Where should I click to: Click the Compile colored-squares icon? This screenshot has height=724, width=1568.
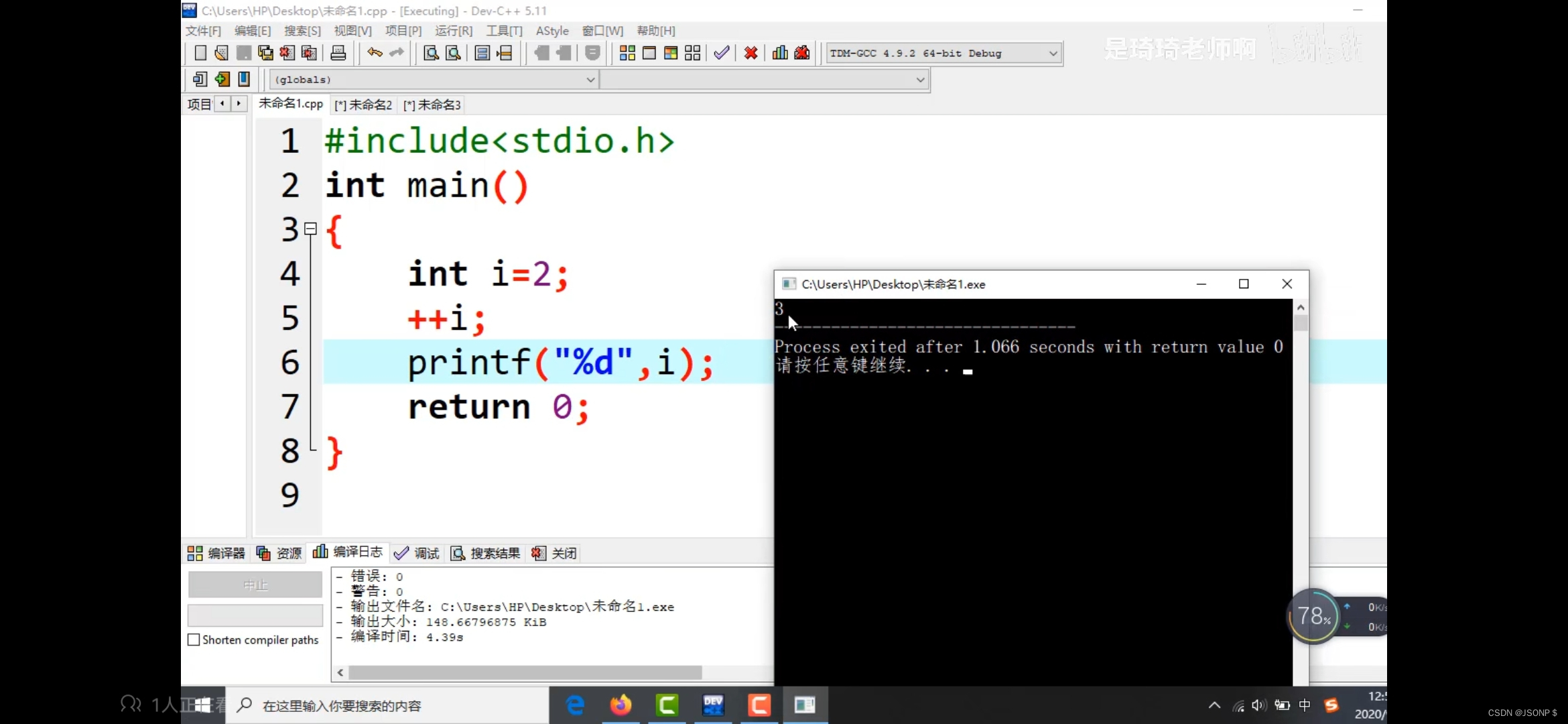pyautogui.click(x=627, y=53)
